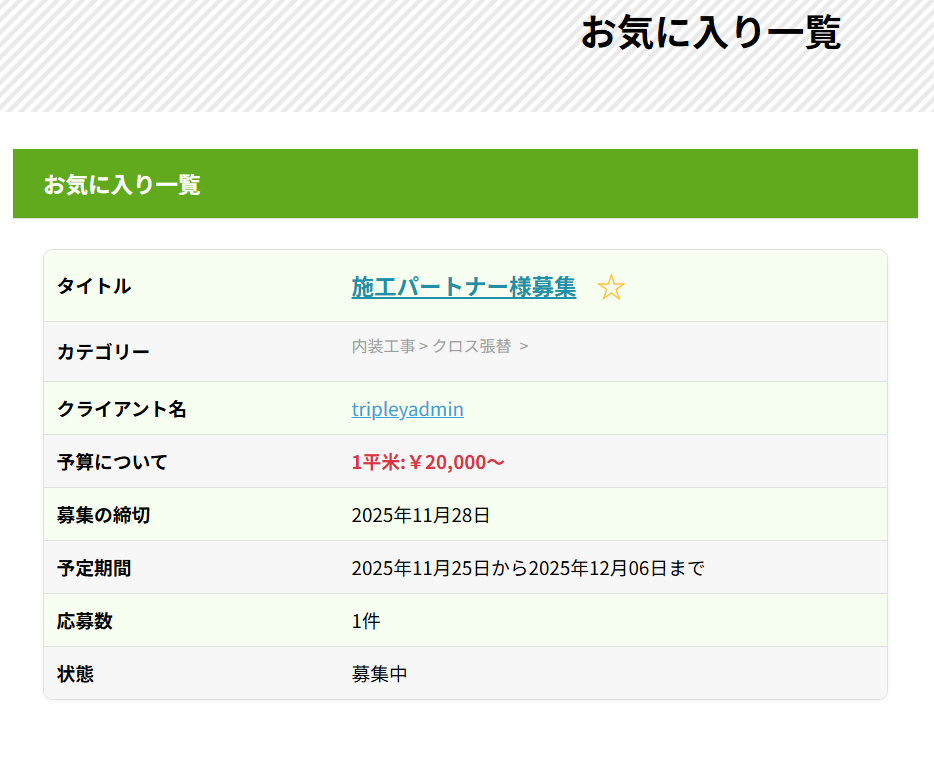Click the large お気に入り一覧 page heading

point(710,33)
